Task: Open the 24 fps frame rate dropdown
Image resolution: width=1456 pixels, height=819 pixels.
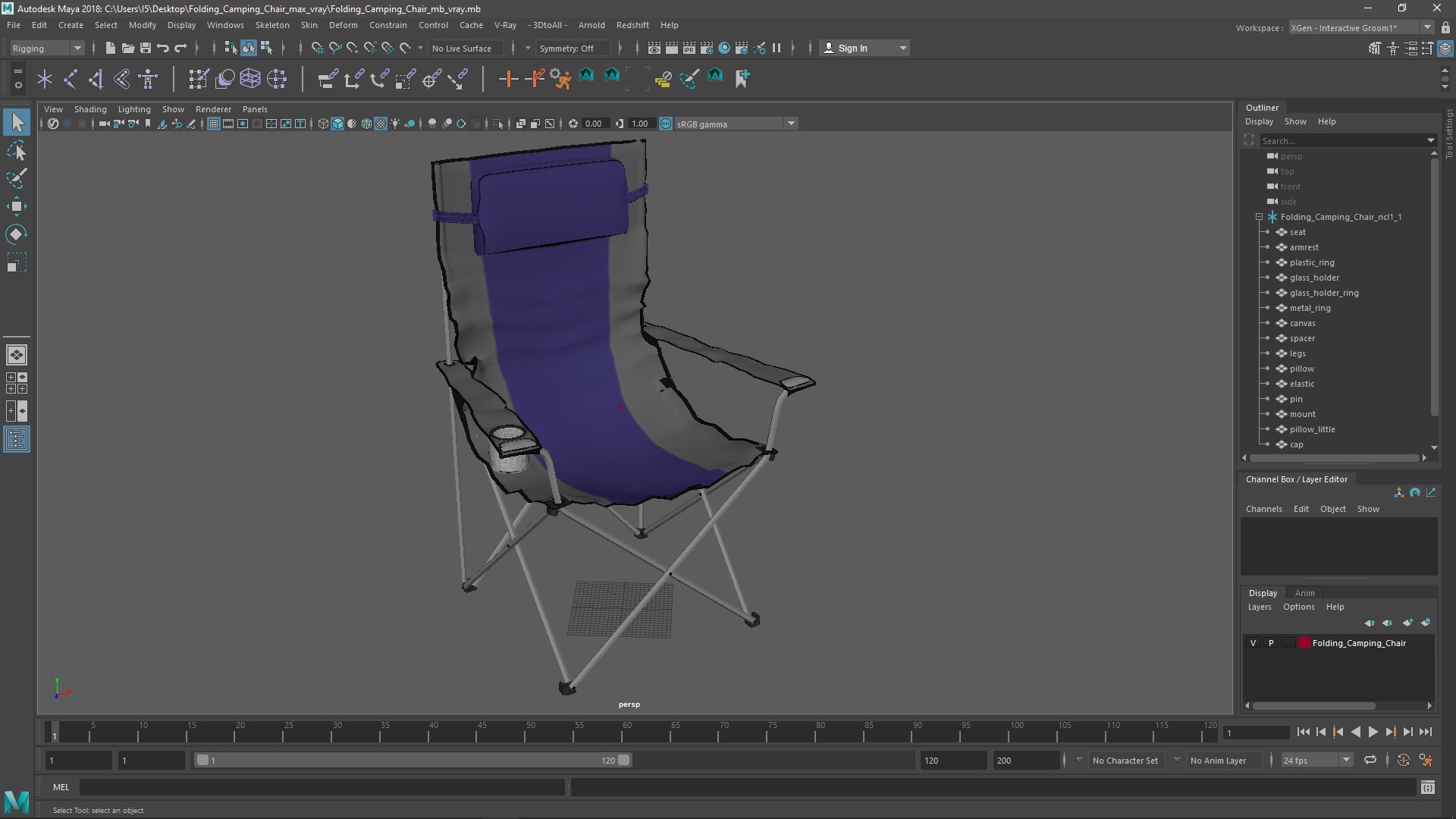Action: 1316,760
